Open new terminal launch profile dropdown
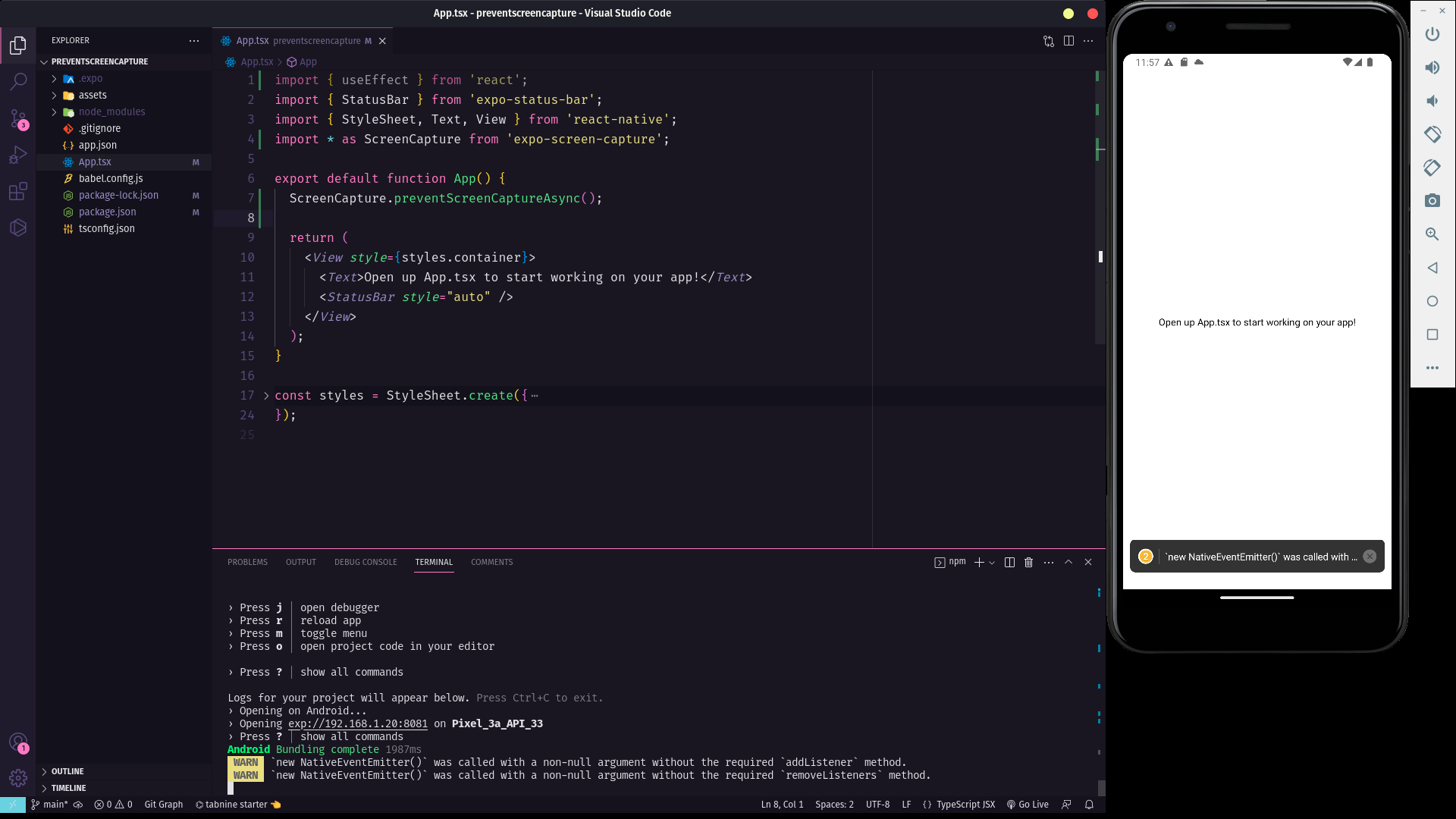 [992, 563]
